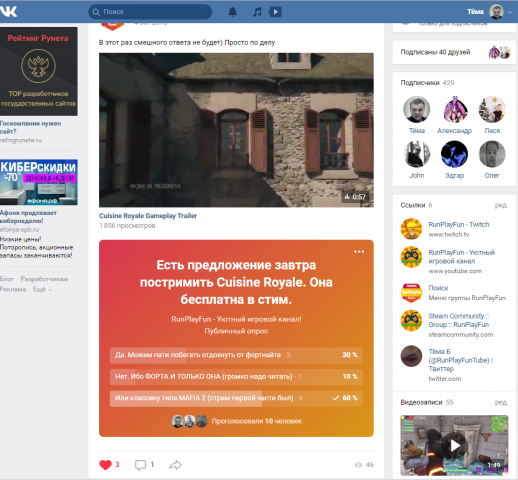Edit the Видеозаписи section via ред.
The image size is (518, 480).
pyautogui.click(x=501, y=403)
